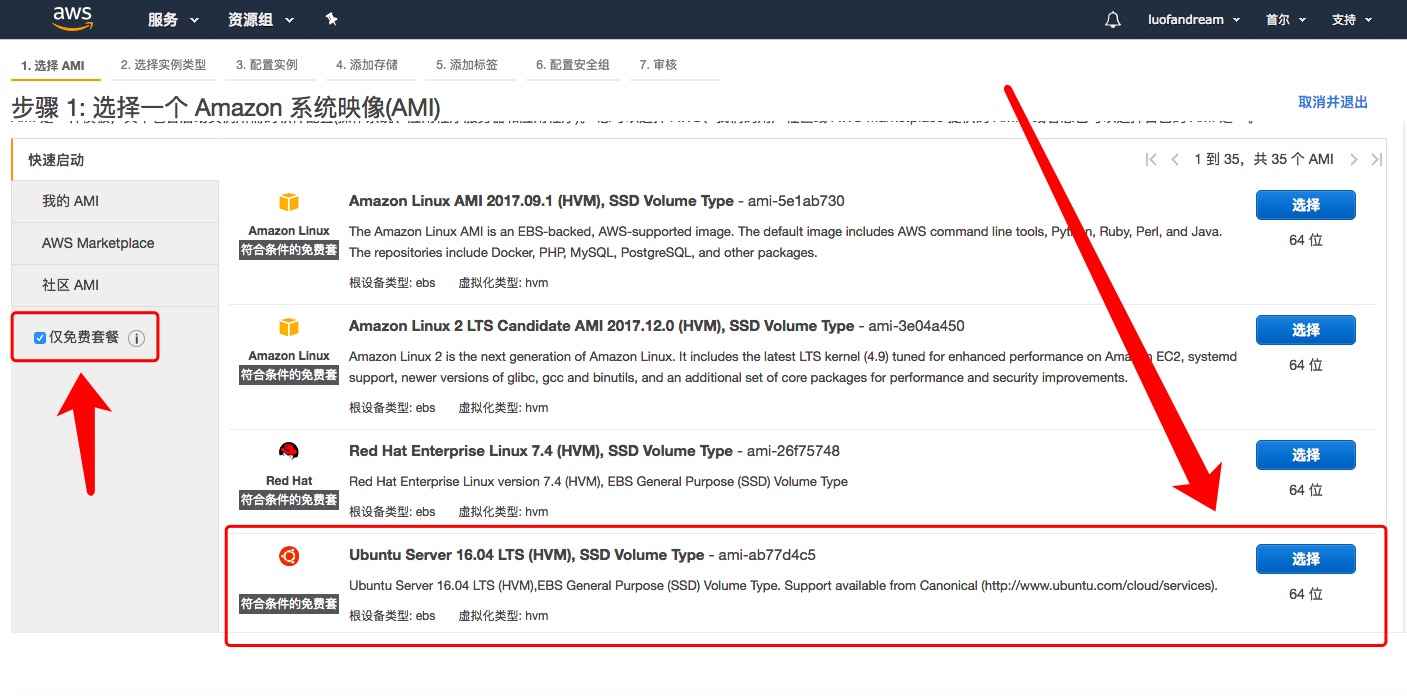This screenshot has width=1407, height=696.
Task: Click Cancel and Exit link
Action: [x=1333, y=102]
